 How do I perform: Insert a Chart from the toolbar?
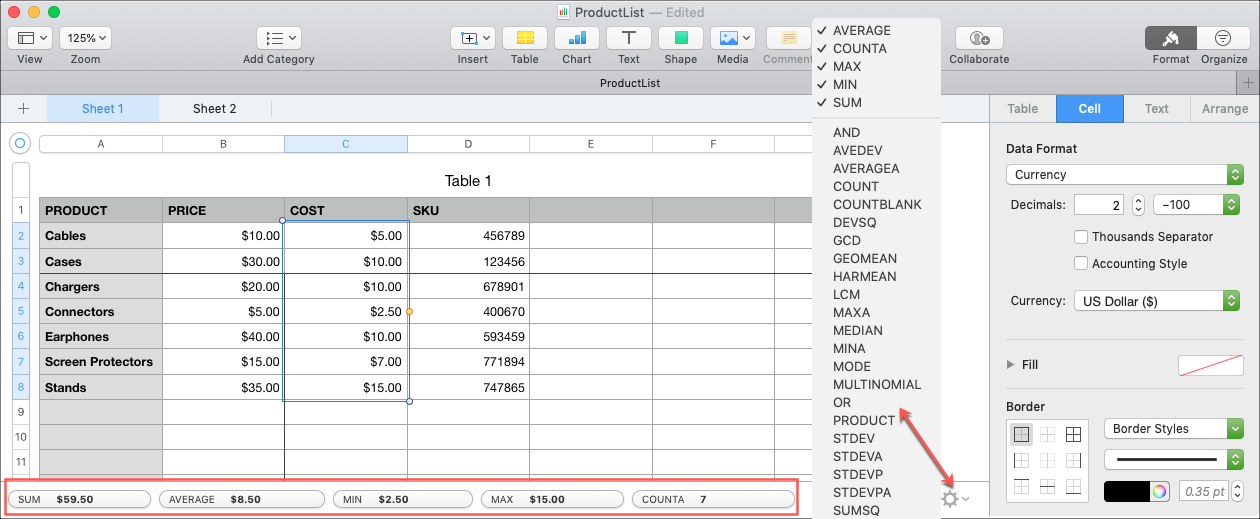coord(577,38)
